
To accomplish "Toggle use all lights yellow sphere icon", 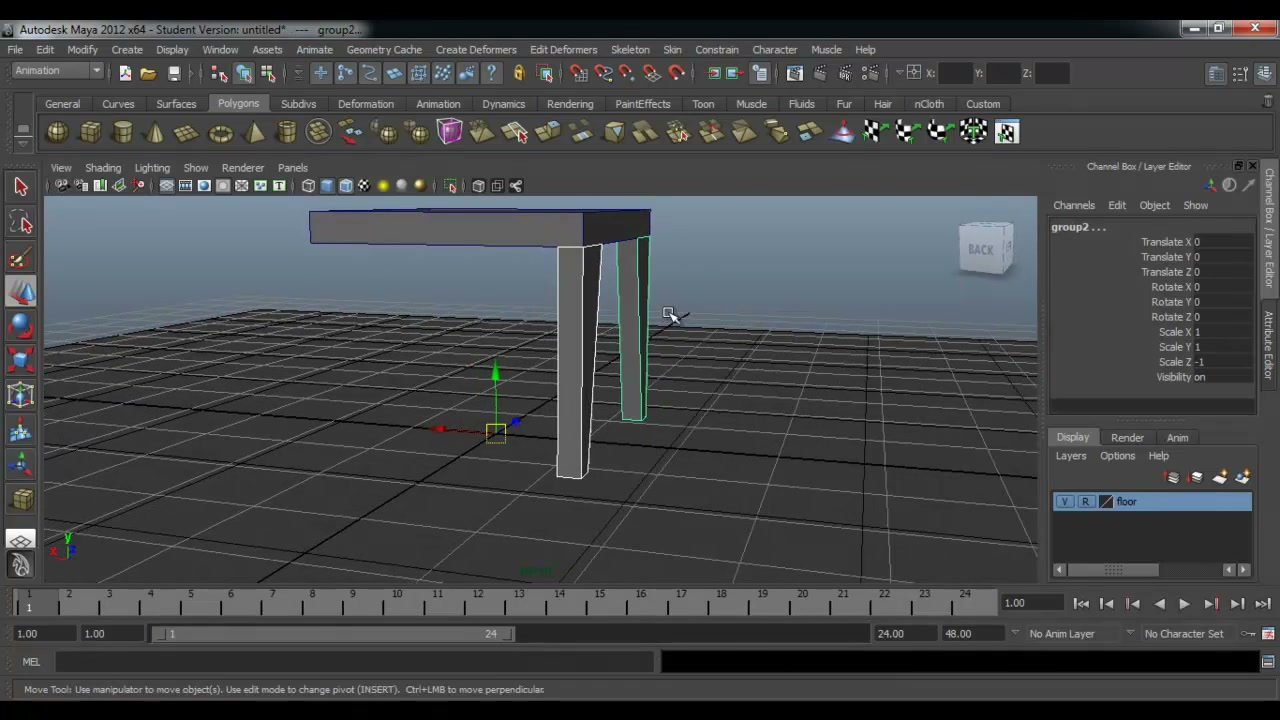I will (383, 186).
